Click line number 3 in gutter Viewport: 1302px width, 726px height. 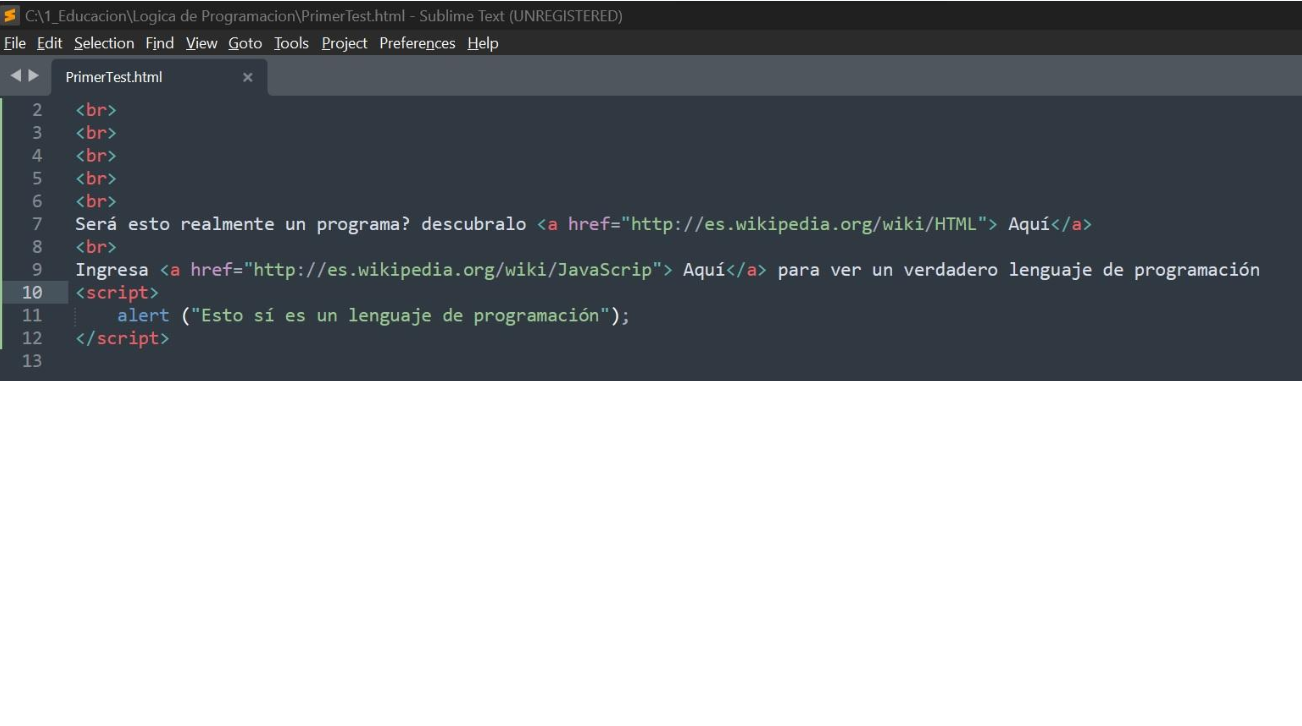pyautogui.click(x=37, y=133)
